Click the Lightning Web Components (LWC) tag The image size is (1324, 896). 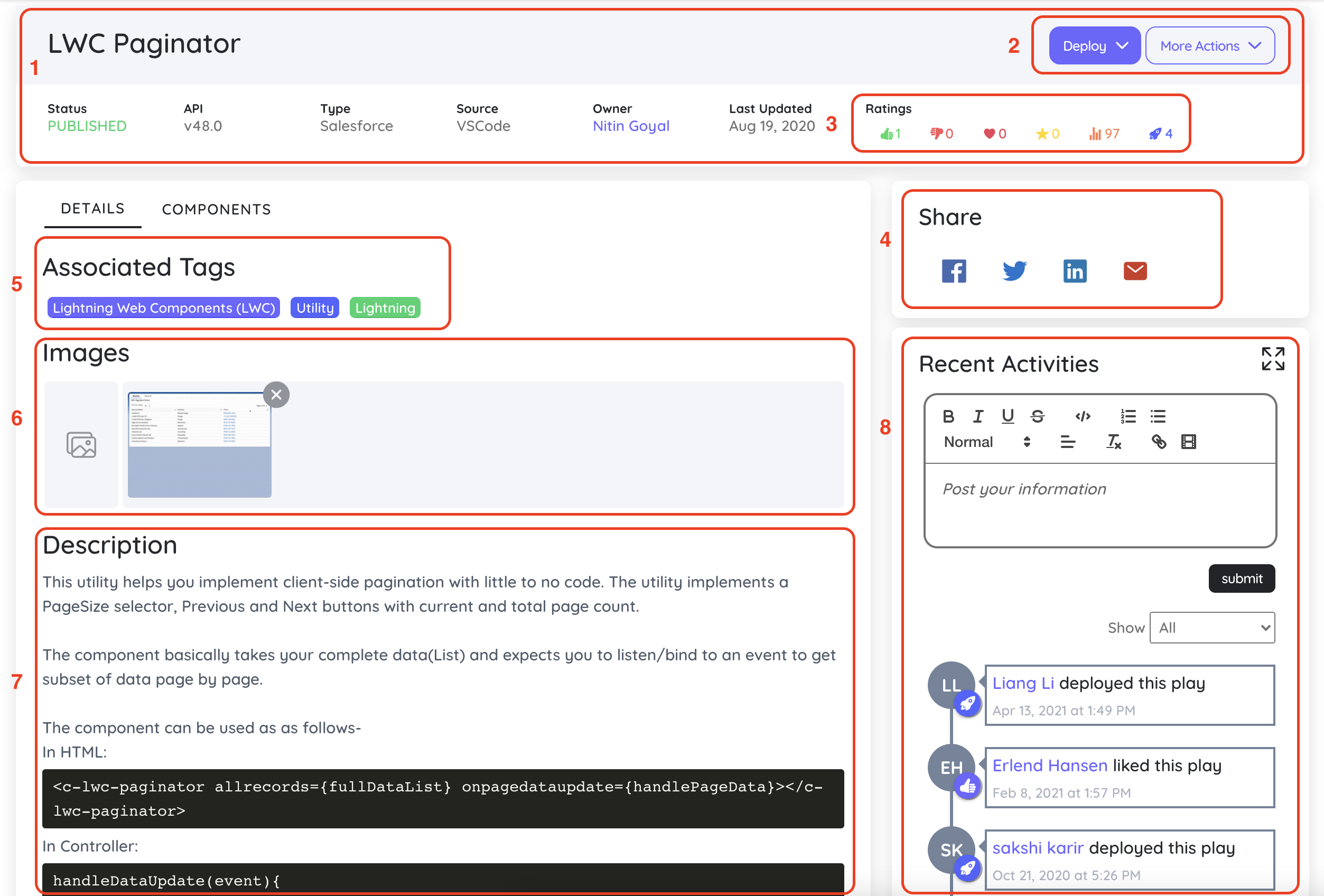coord(164,307)
